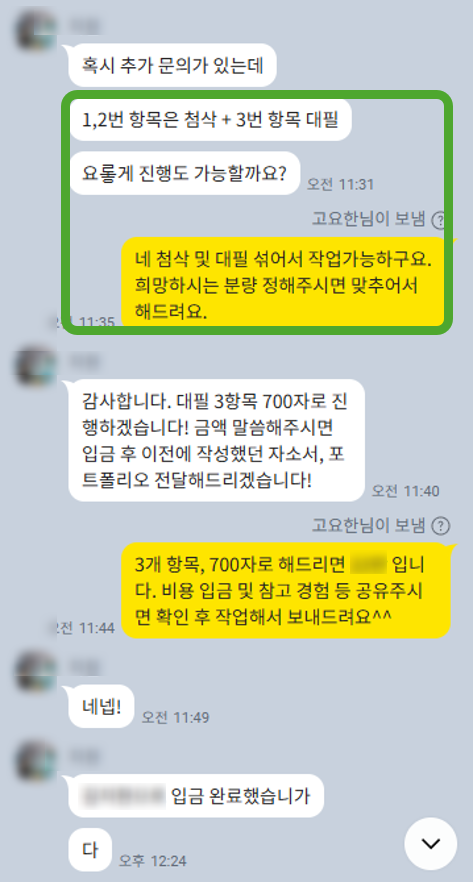Select the bubble '1,2번 항목은 첨삭 + 3번 항목 대필'
This screenshot has width=473, height=882.
[210, 119]
